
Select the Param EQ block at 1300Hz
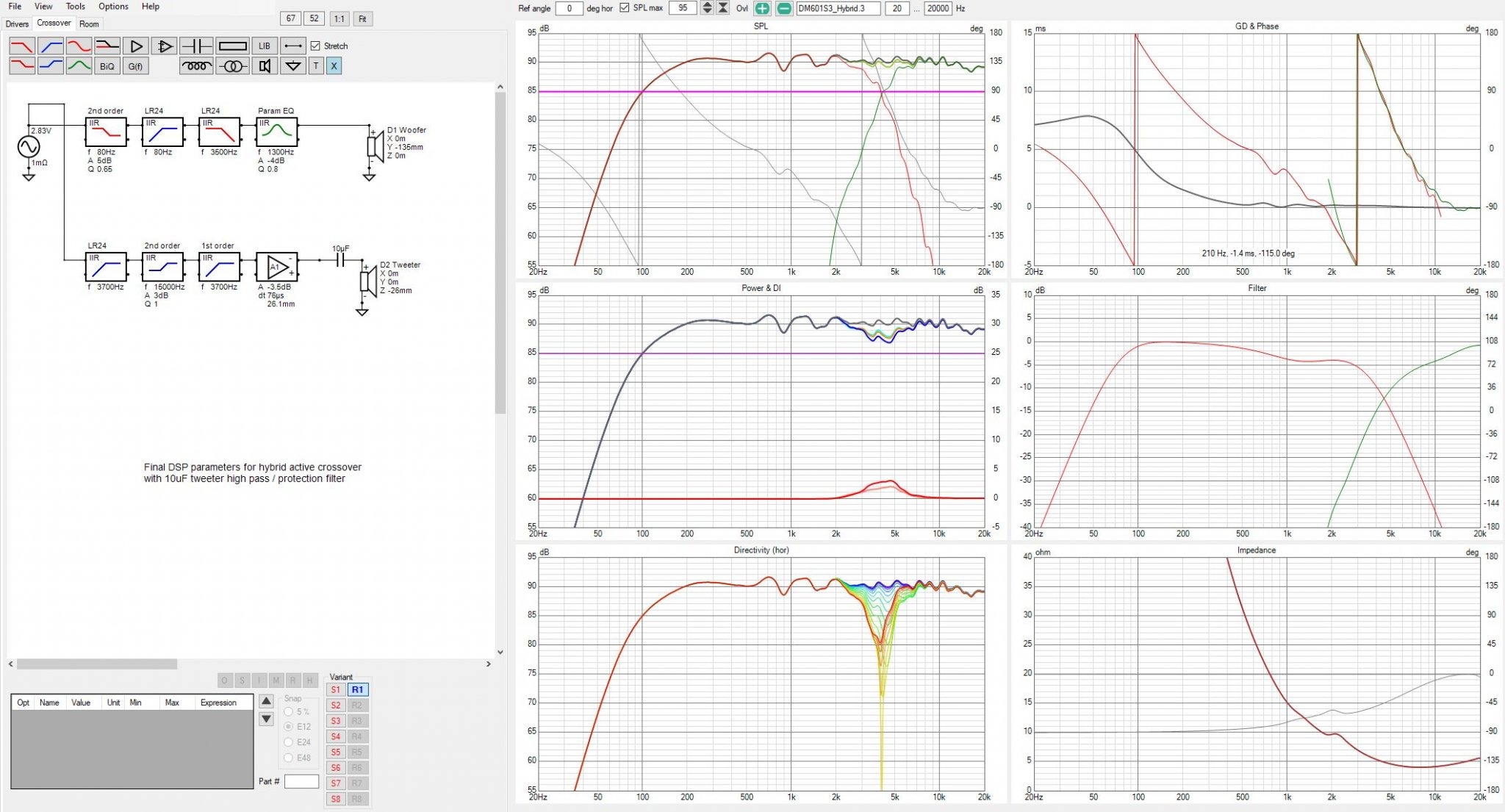pos(276,132)
